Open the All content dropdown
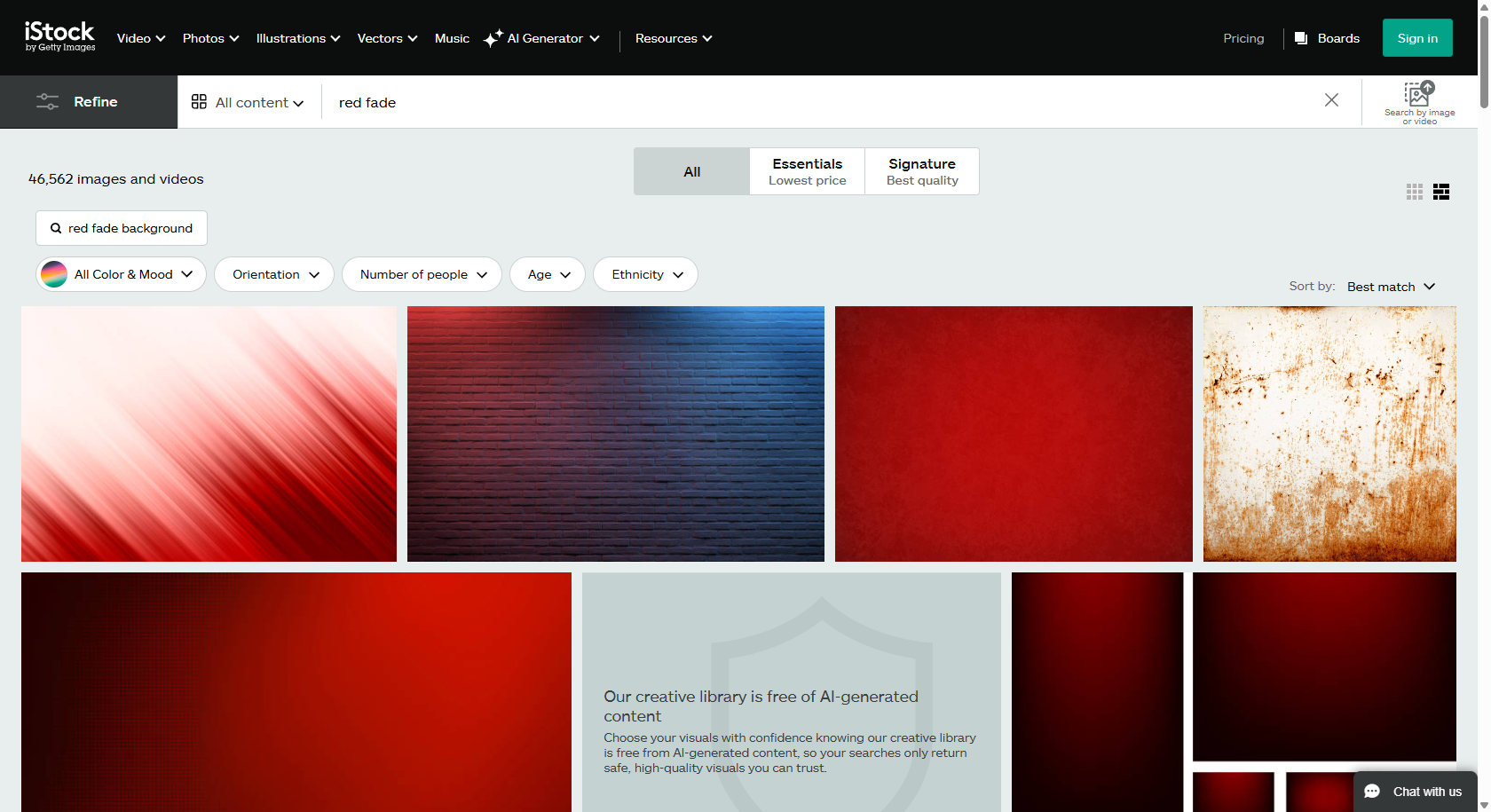The image size is (1491, 812). point(255,101)
